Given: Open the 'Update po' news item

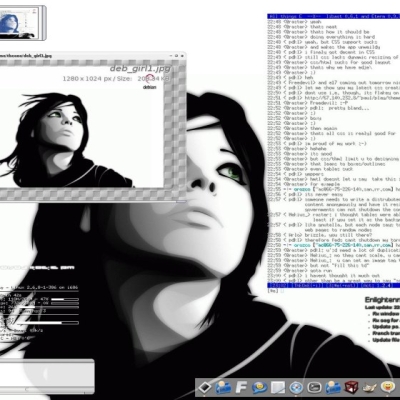Looking at the screenshot, I should pyautogui.click(x=386, y=327).
